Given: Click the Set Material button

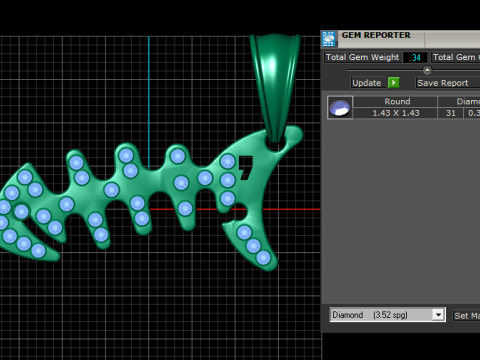Looking at the screenshot, I should pos(466,315).
